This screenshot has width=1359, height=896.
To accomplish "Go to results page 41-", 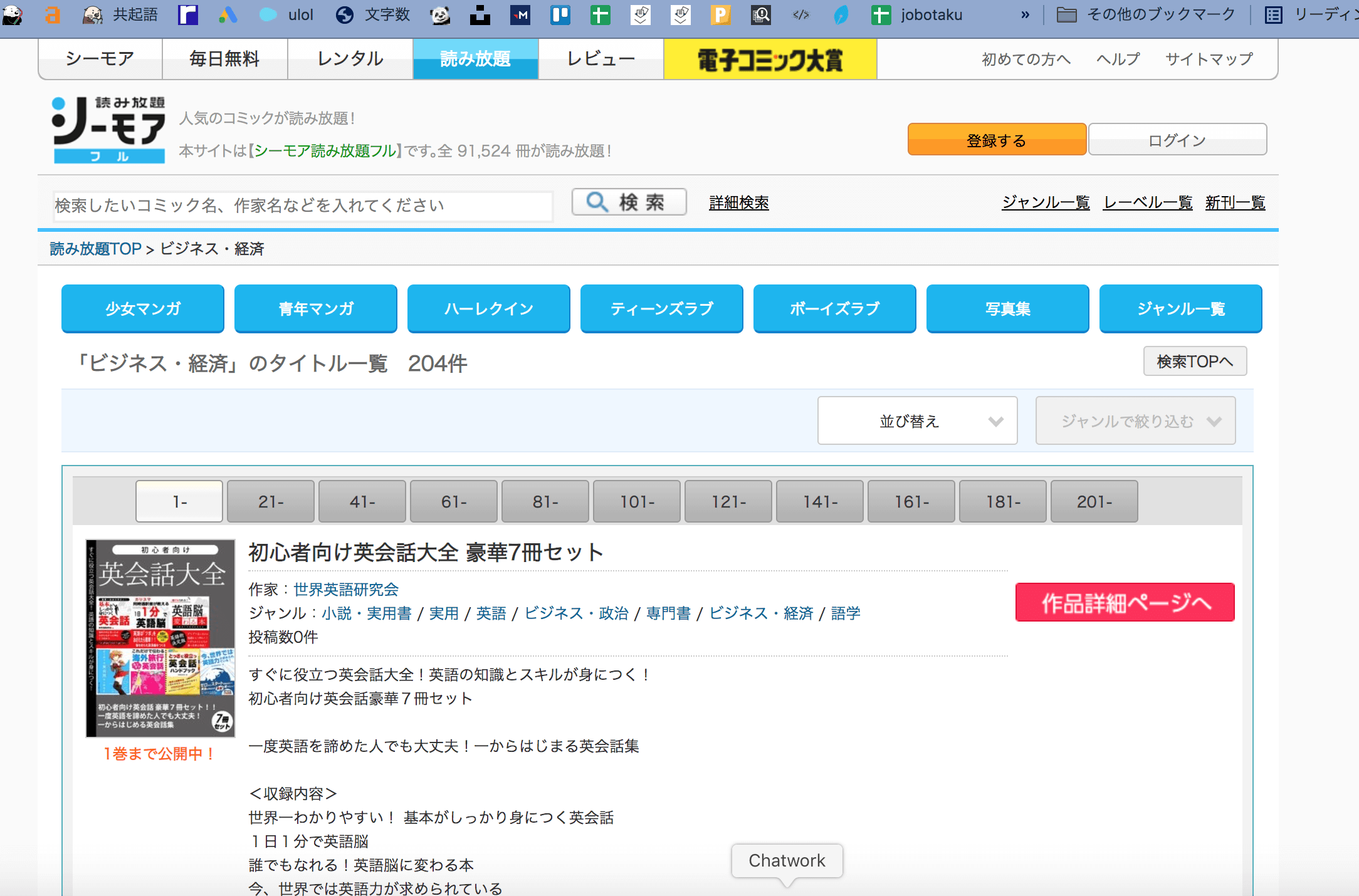I will [362, 501].
